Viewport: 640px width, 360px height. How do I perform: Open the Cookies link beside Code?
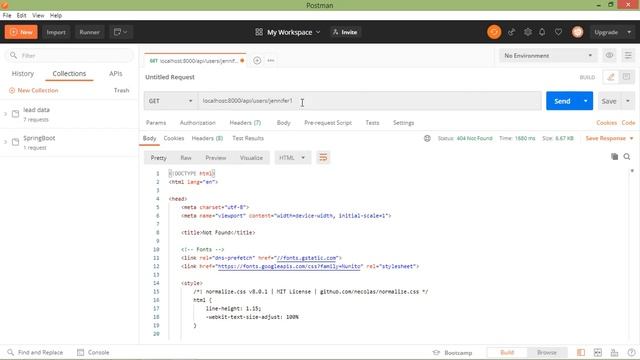tap(607, 123)
